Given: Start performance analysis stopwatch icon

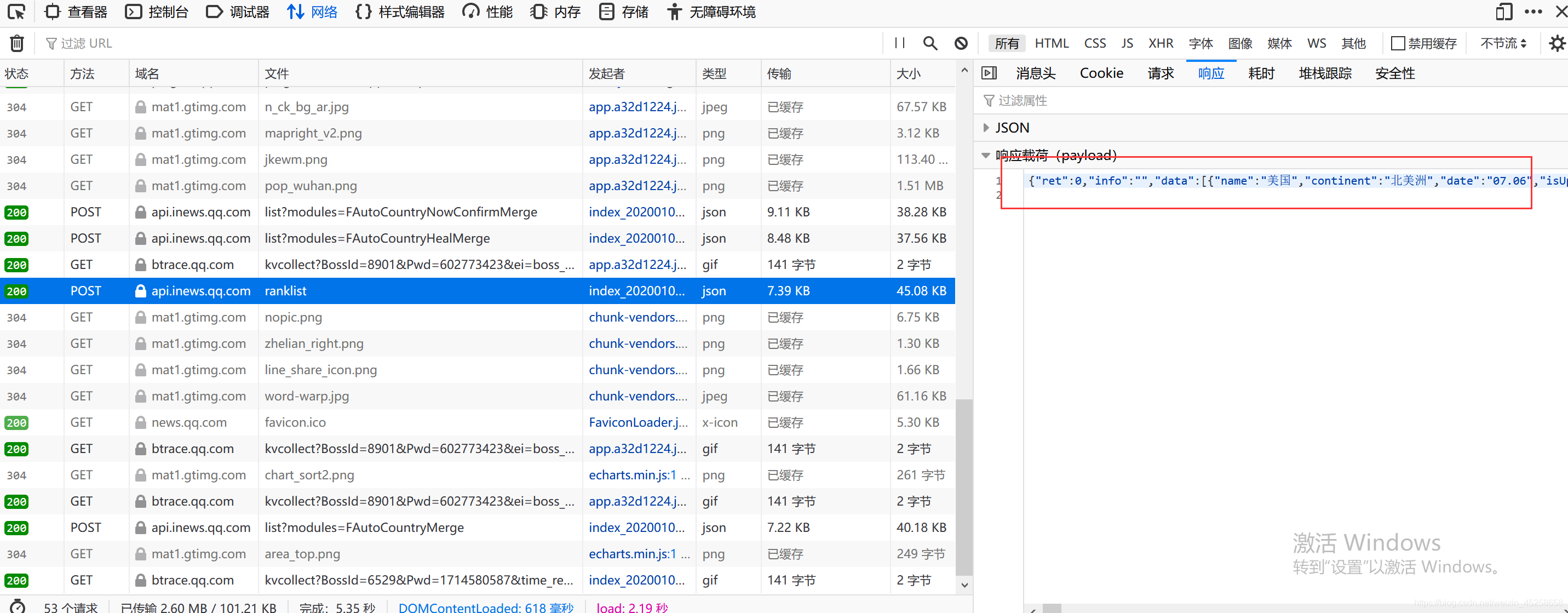Looking at the screenshot, I should coord(17,607).
